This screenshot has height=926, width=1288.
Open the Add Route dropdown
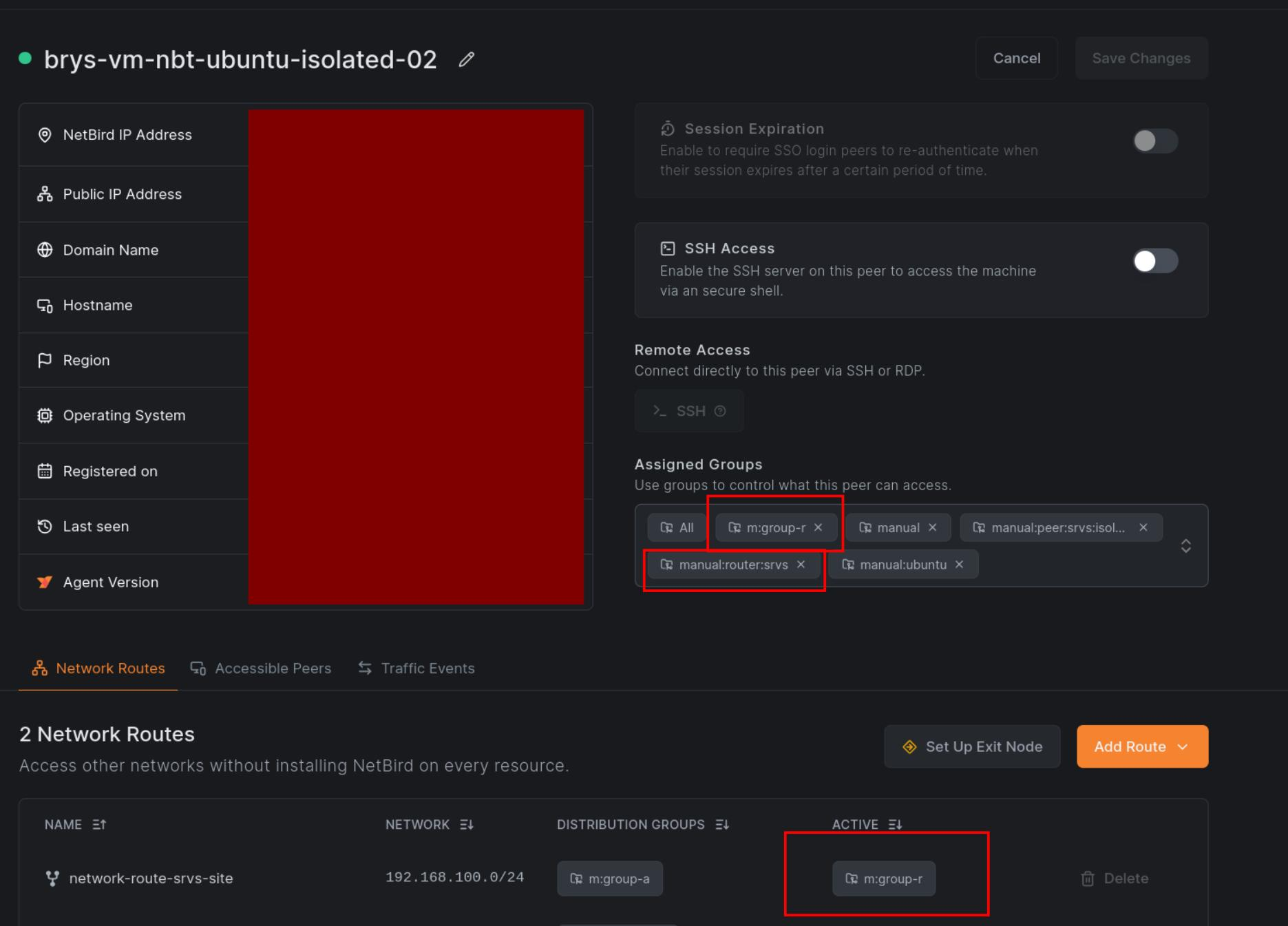1142,746
